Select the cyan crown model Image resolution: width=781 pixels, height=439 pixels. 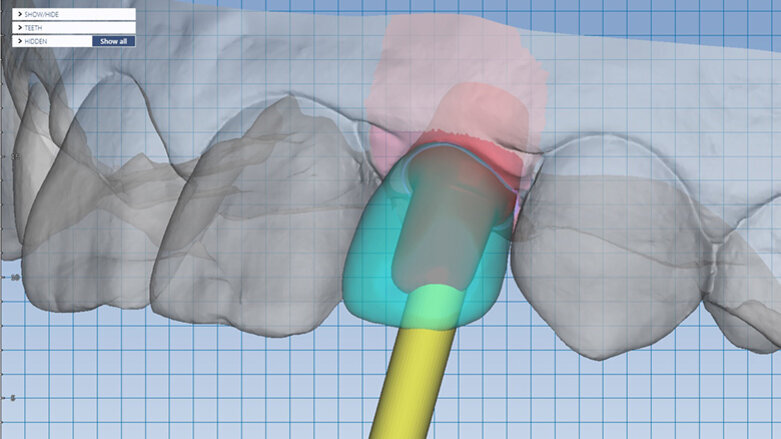click(x=370, y=270)
